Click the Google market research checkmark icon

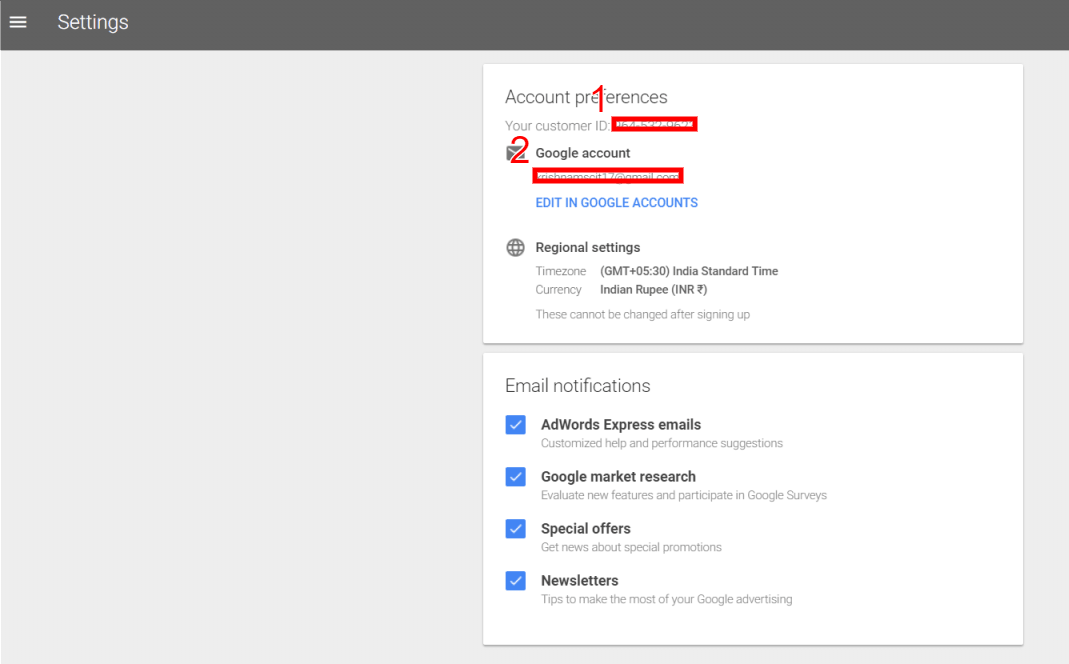pyautogui.click(x=515, y=477)
